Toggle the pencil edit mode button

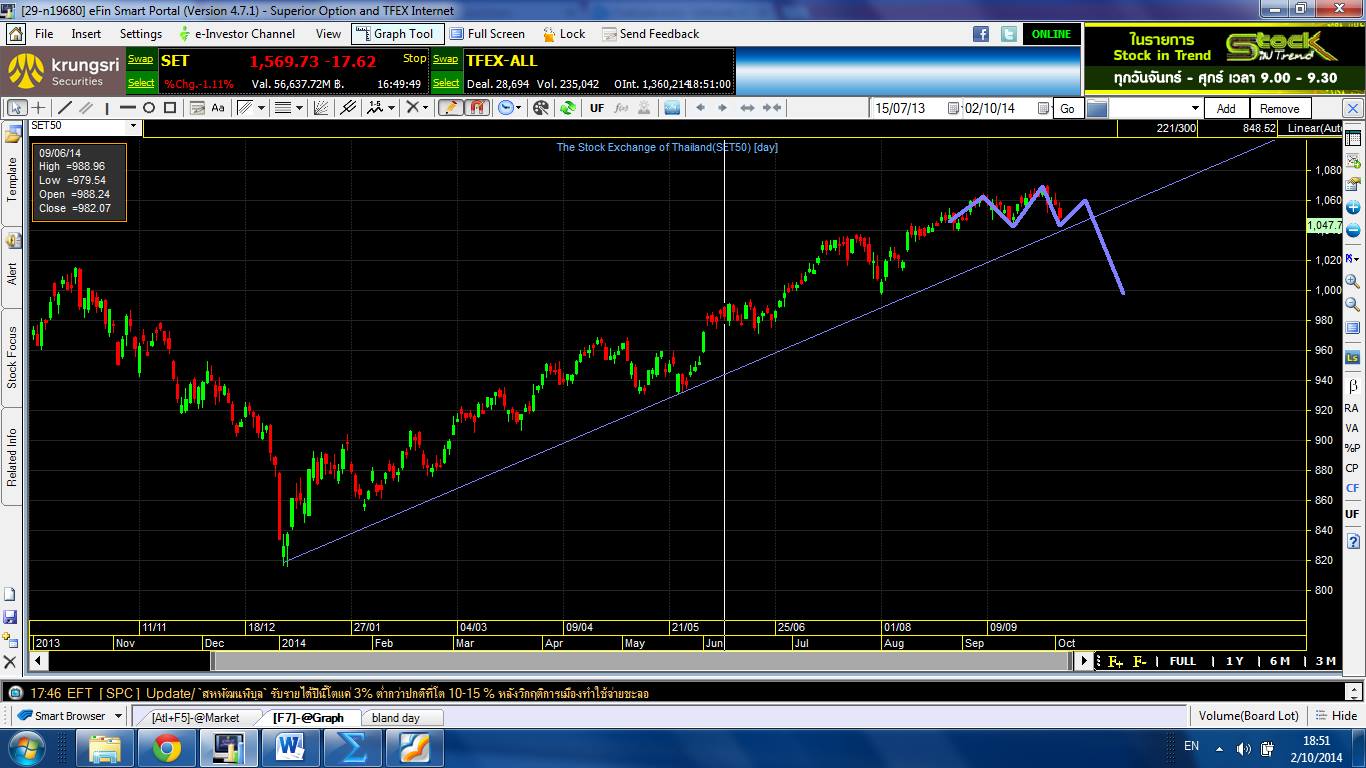[450, 108]
